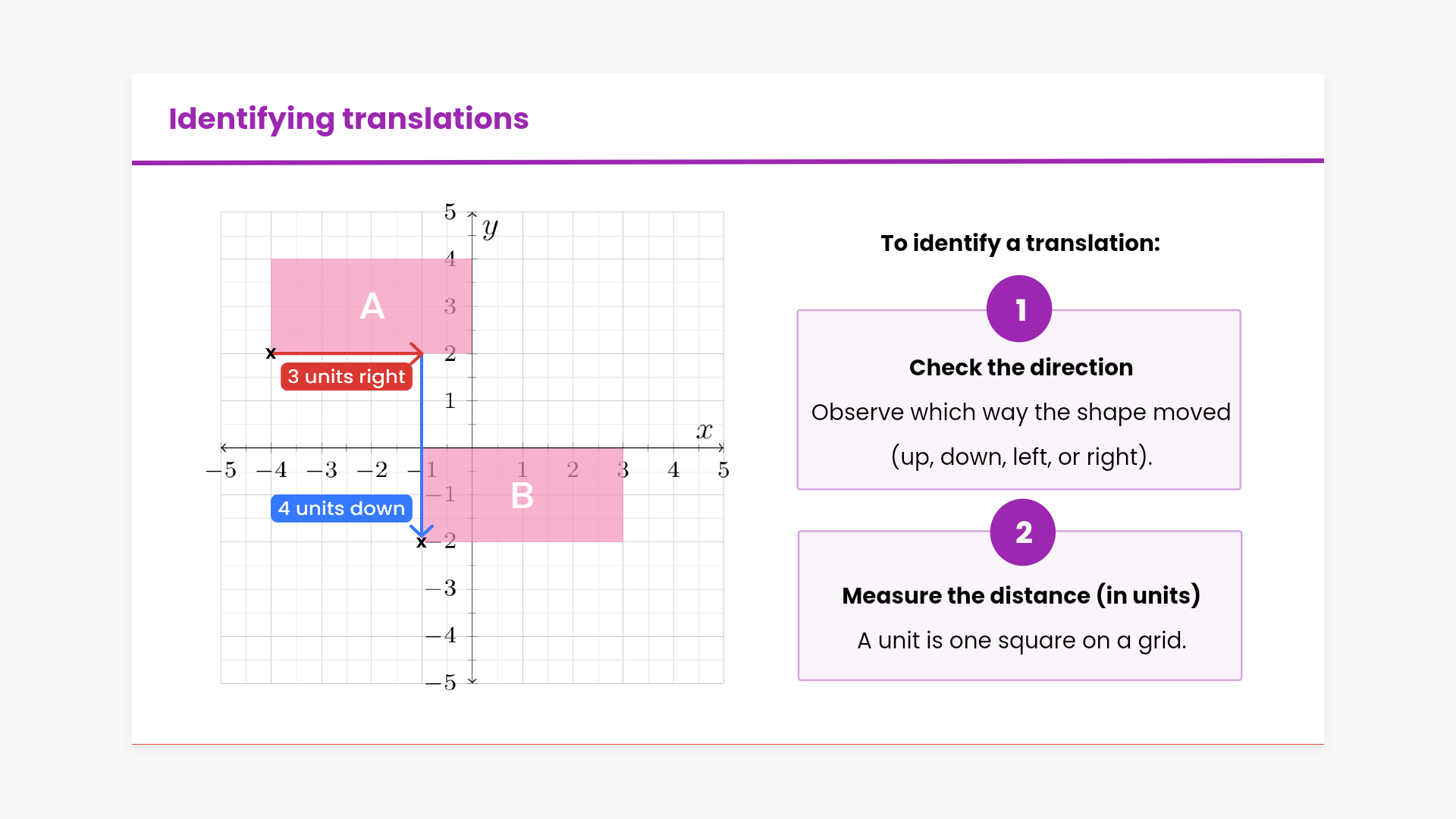The height and width of the screenshot is (819, 1456).
Task: Select the "Measure the distance (in units)" heading
Action: pos(1021,596)
